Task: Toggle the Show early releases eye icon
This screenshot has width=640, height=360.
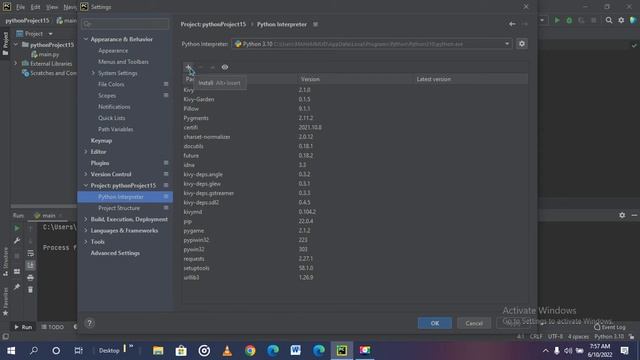Action: (225, 67)
